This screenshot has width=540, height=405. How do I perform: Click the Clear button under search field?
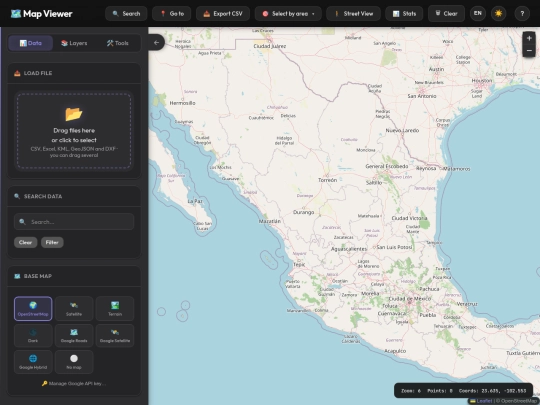[x=25, y=242]
